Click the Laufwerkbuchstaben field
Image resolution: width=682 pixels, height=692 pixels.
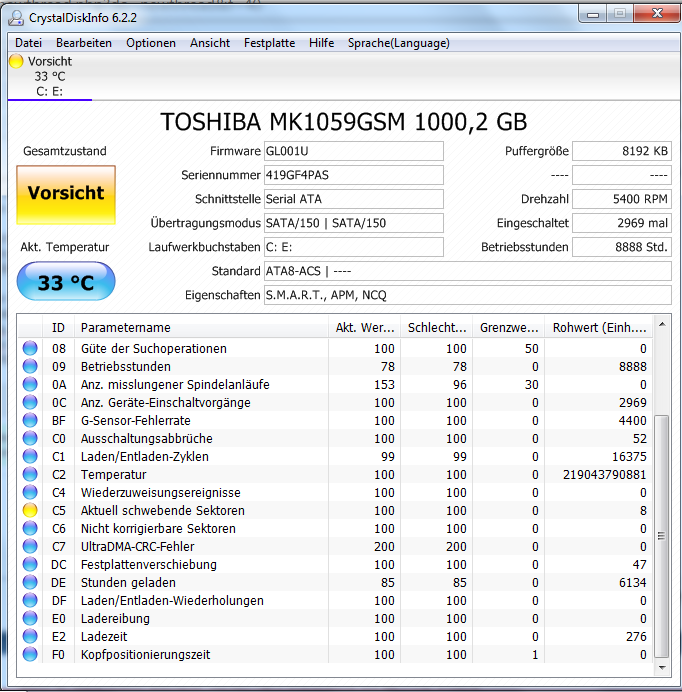pos(354,247)
